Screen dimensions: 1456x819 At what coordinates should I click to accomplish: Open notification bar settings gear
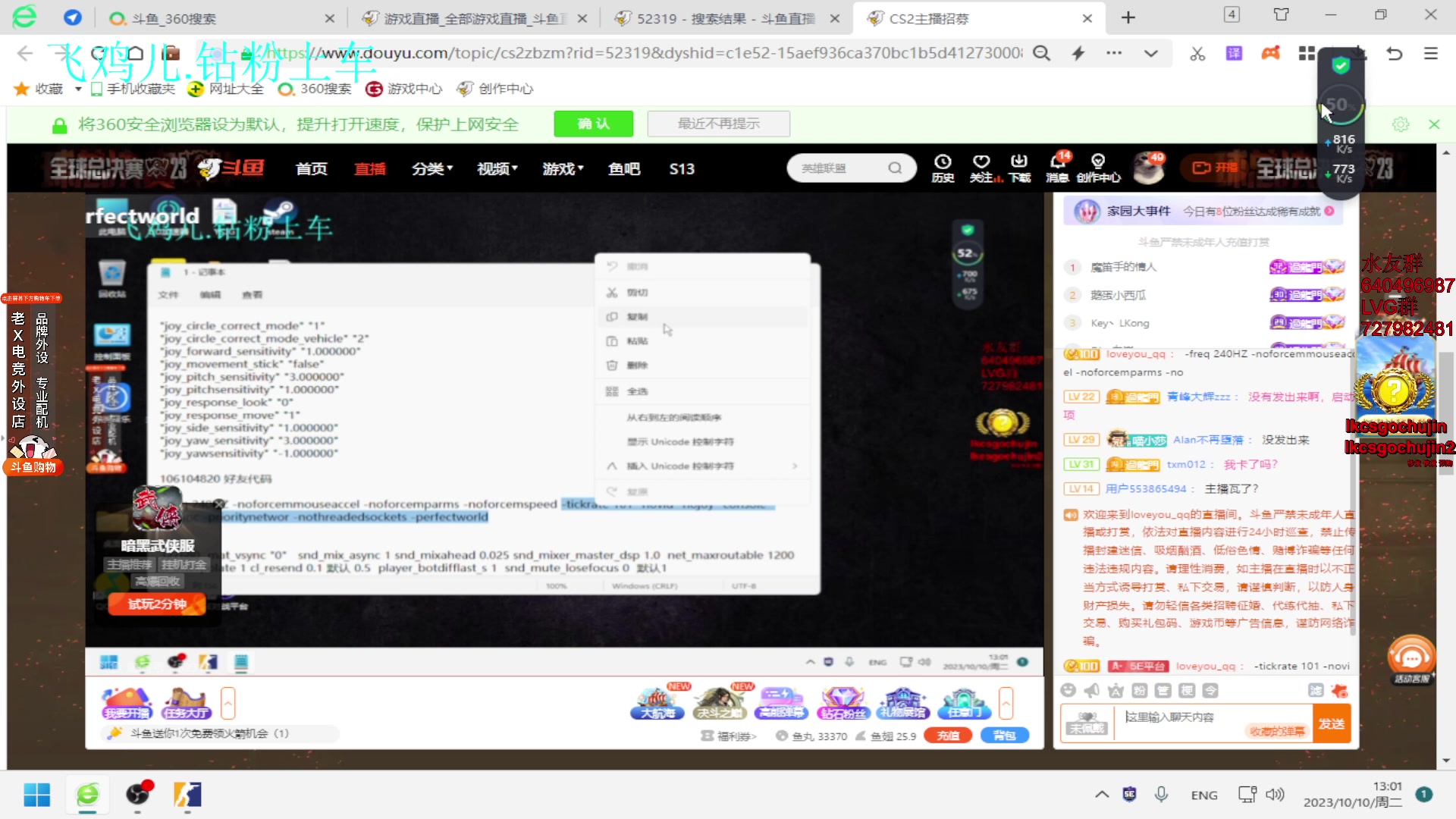pyautogui.click(x=1401, y=124)
